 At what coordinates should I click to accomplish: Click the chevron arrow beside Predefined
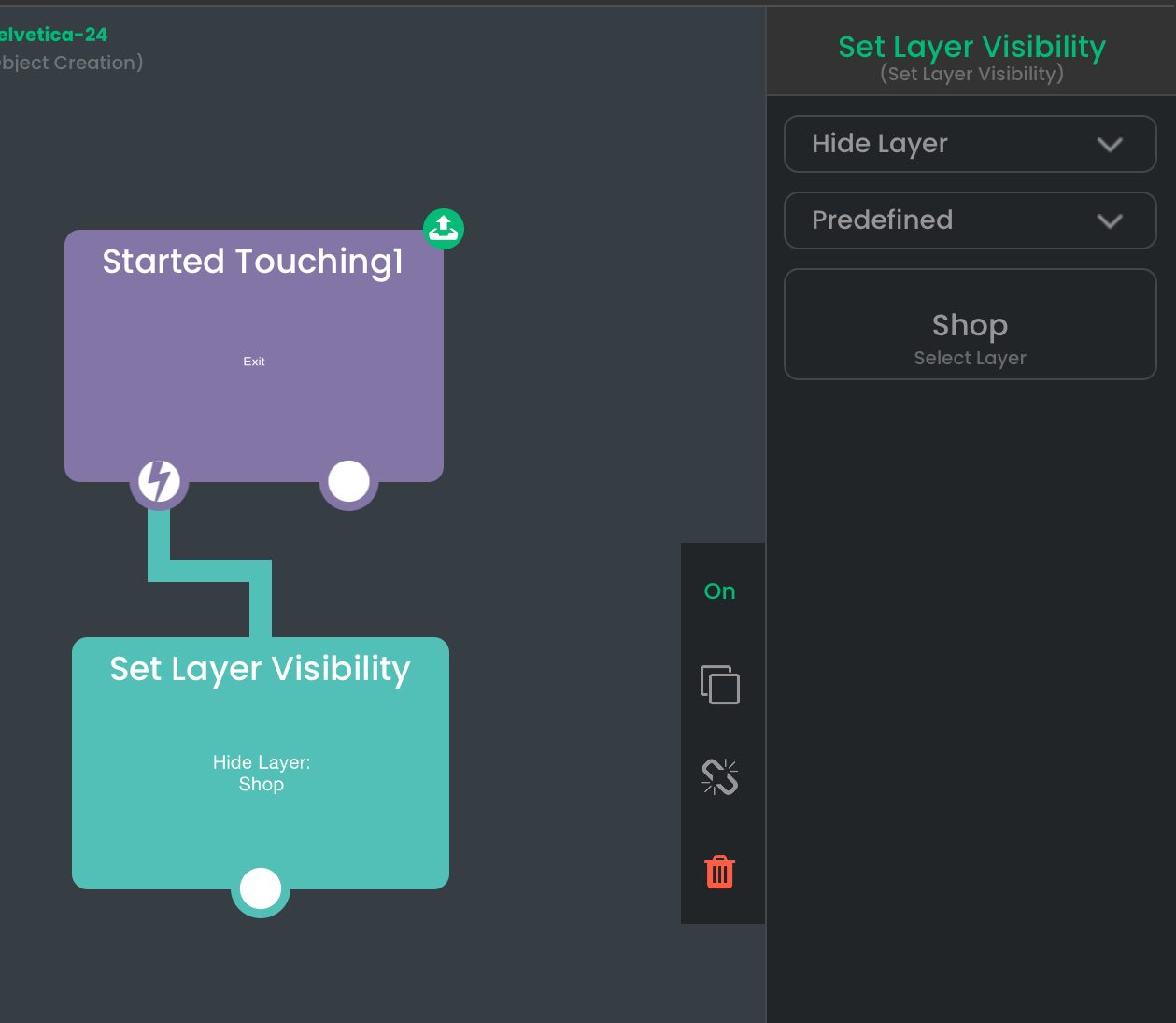click(x=1110, y=221)
